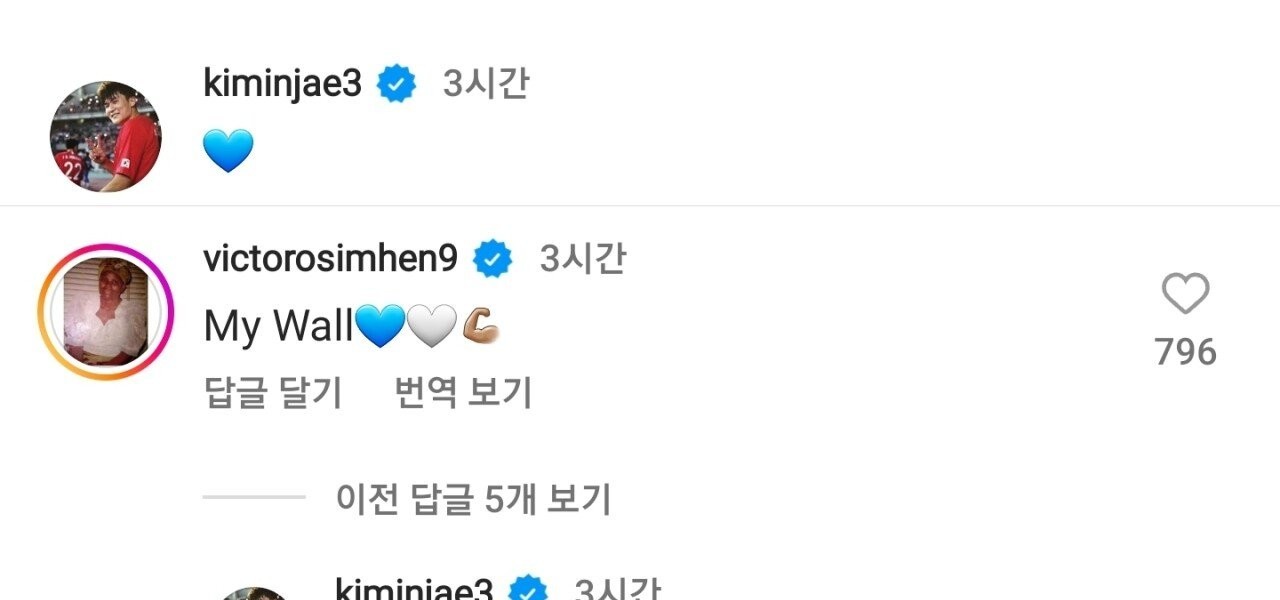1280x600 pixels.
Task: Select the My Wall comment text
Action: (x=278, y=327)
